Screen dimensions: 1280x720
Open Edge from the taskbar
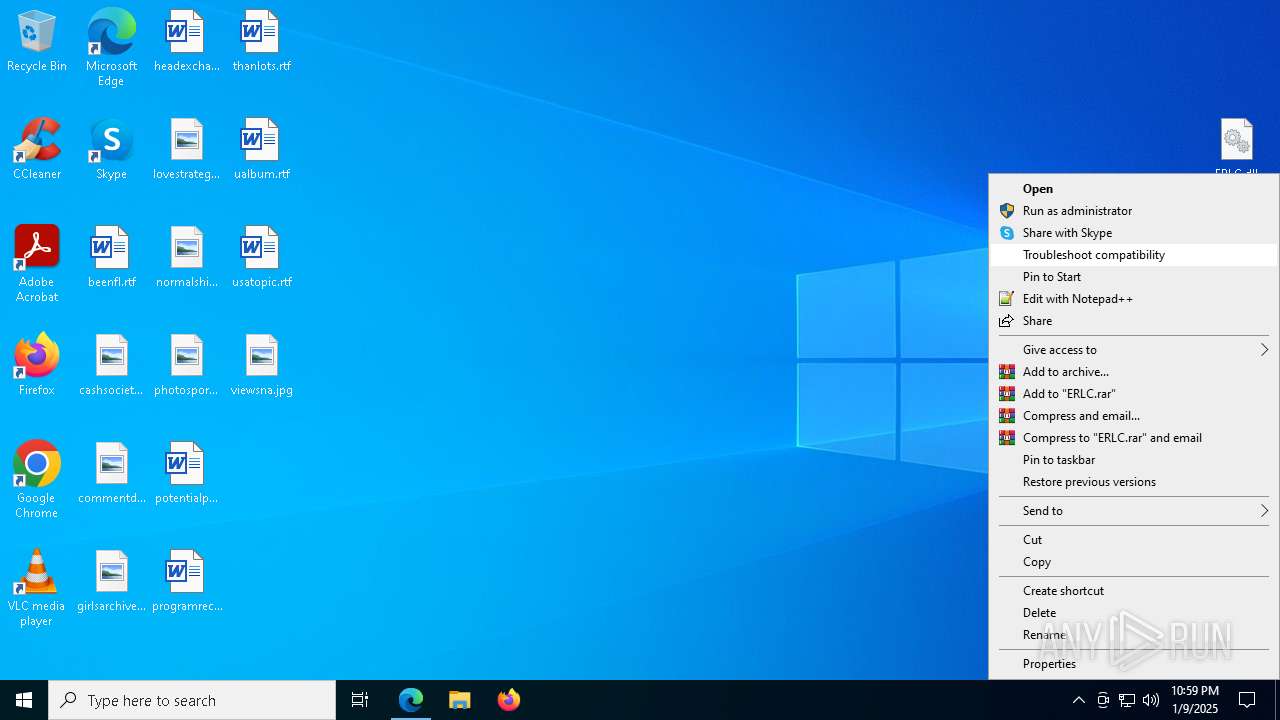tap(411, 700)
